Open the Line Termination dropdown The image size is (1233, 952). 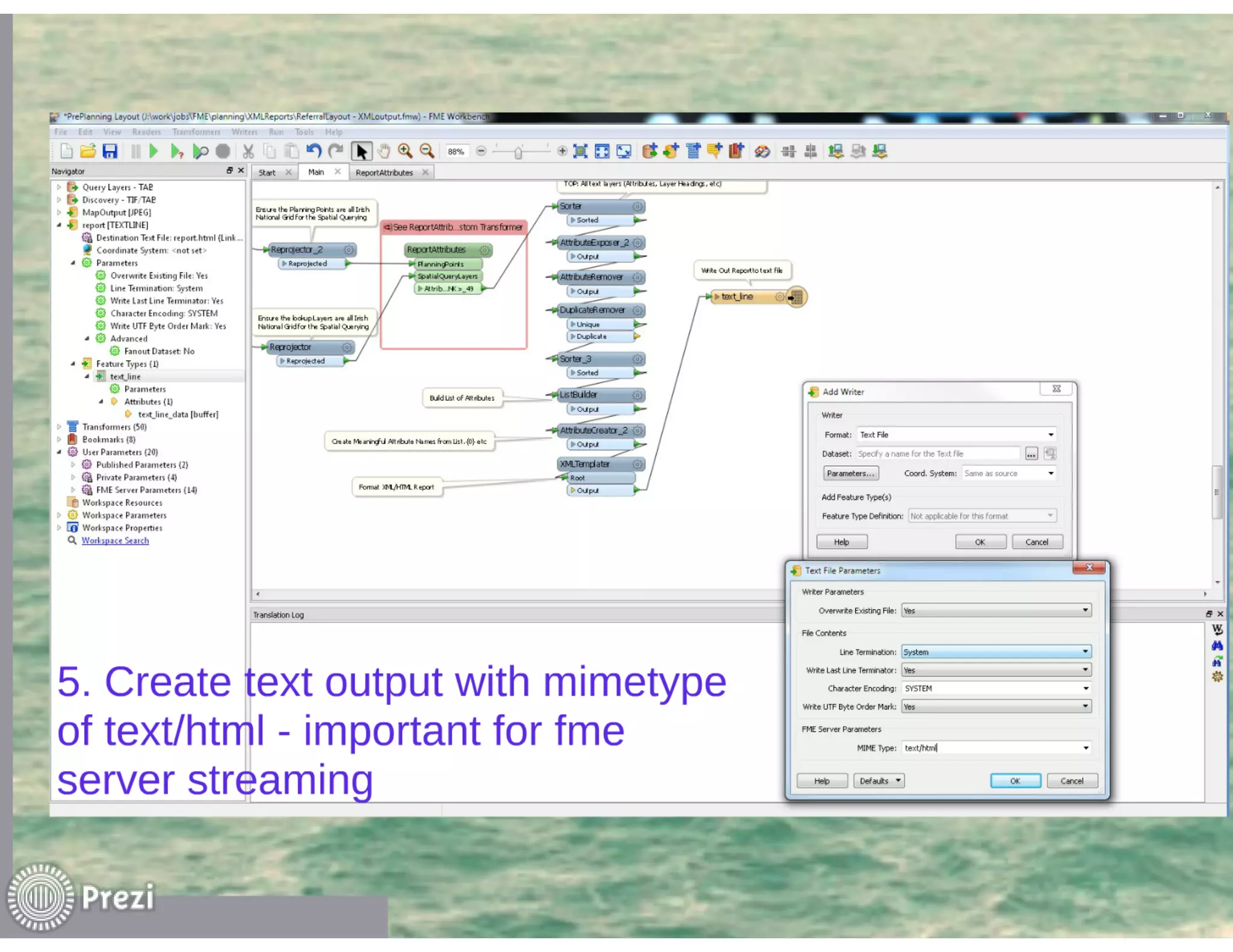1085,652
